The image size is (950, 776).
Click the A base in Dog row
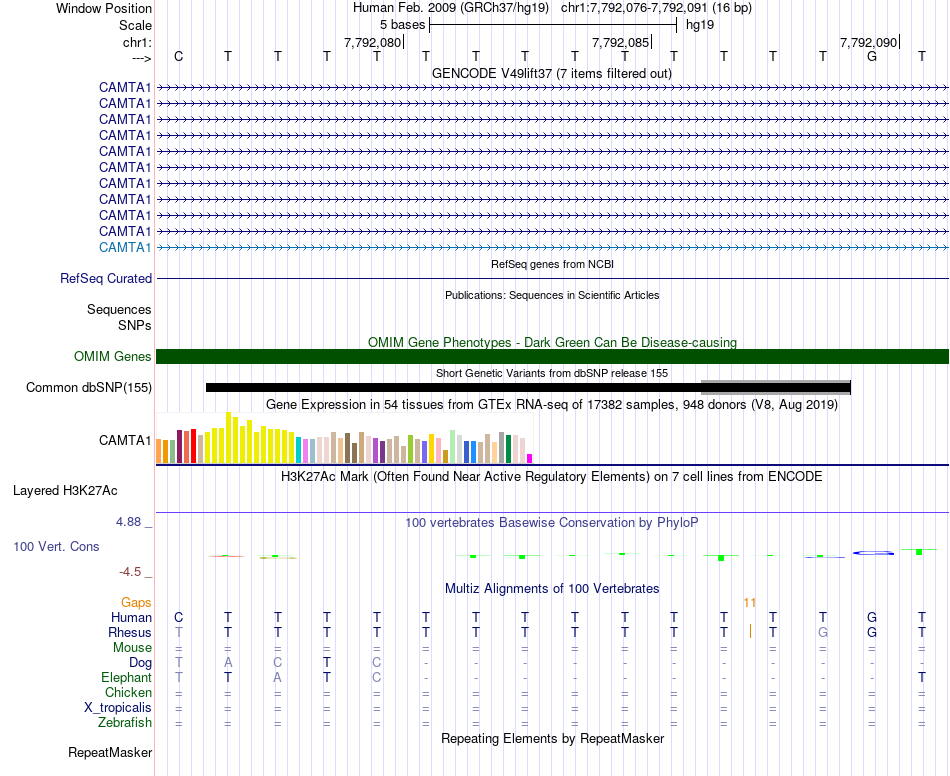pyautogui.click(x=228, y=662)
